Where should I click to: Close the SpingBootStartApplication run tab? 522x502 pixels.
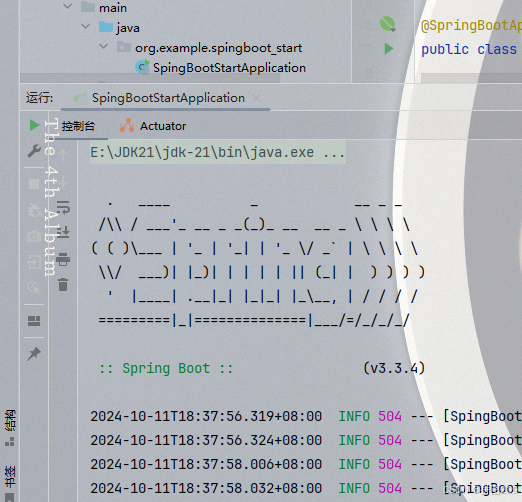tap(256, 98)
